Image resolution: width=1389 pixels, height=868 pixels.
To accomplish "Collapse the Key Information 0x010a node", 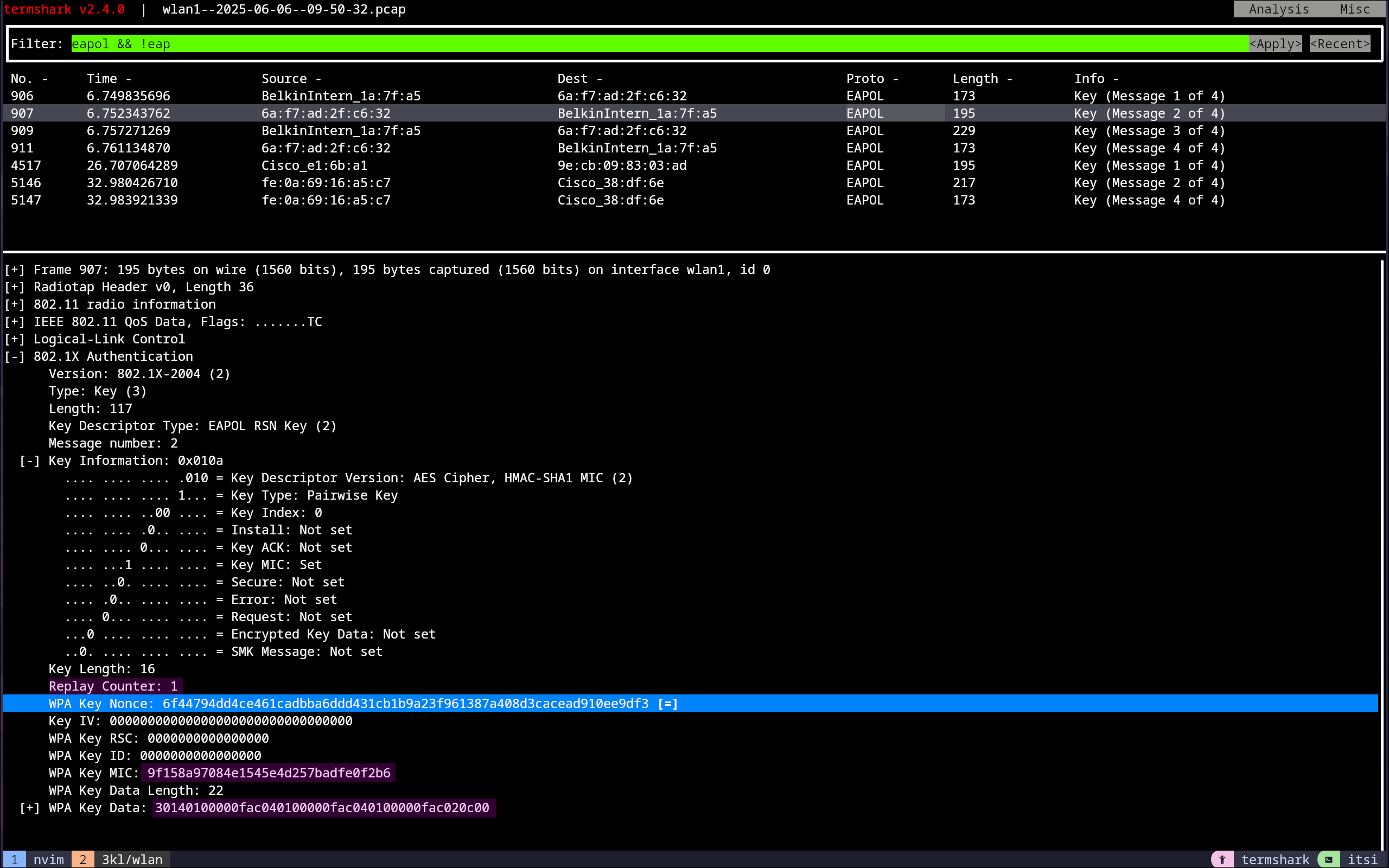I will point(30,461).
